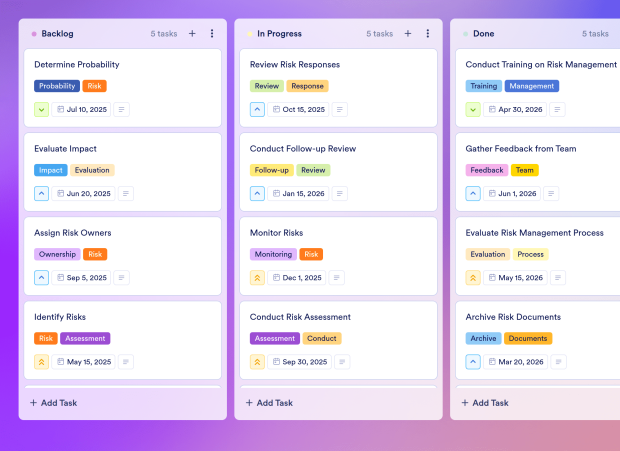This screenshot has height=451, width=620.
Task: Click the Done column title
Action: coord(484,34)
